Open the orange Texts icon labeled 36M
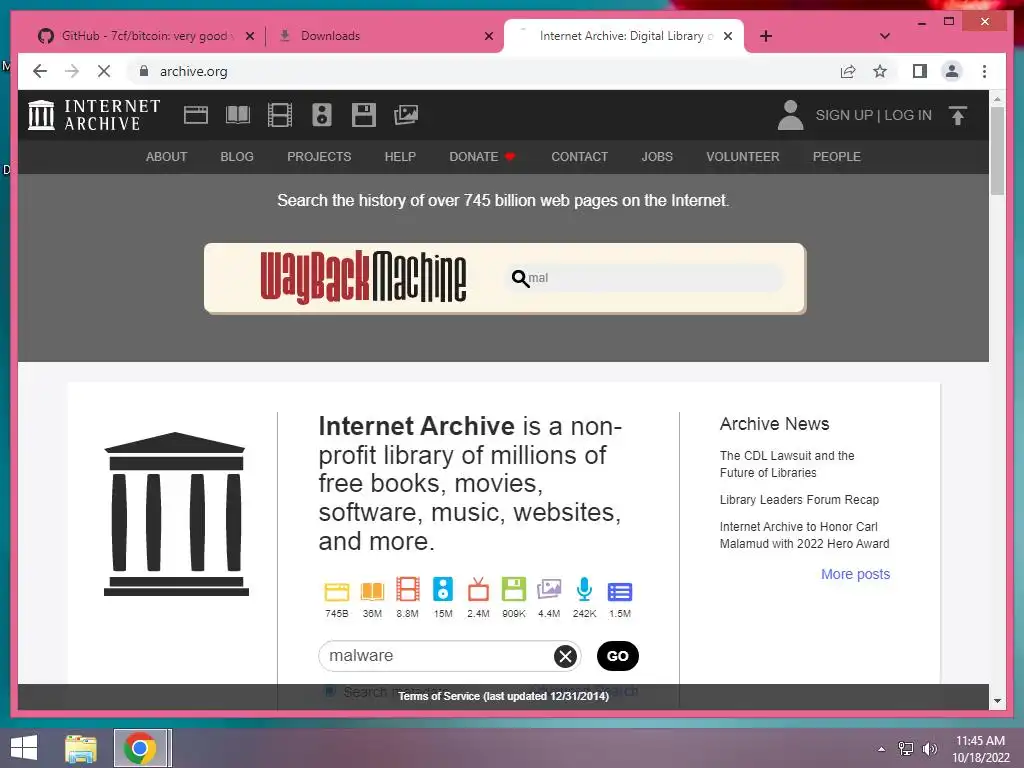This screenshot has width=1024, height=768. [x=372, y=592]
